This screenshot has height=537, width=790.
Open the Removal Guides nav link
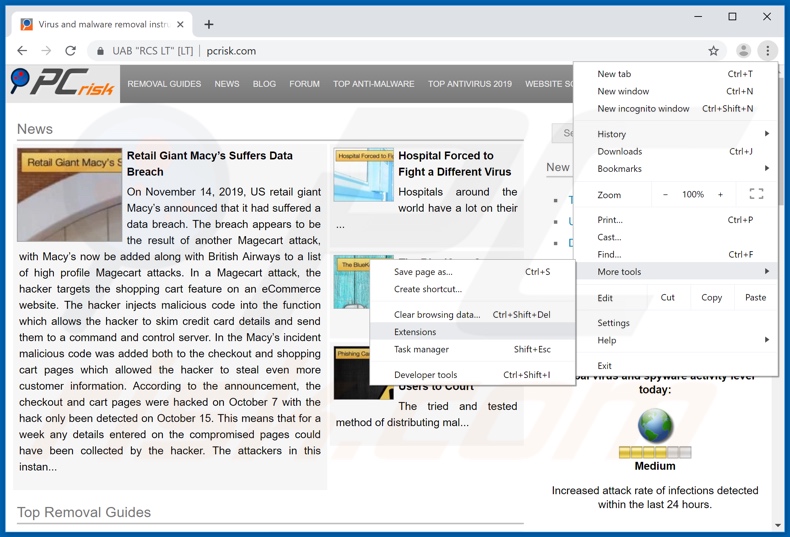(164, 84)
